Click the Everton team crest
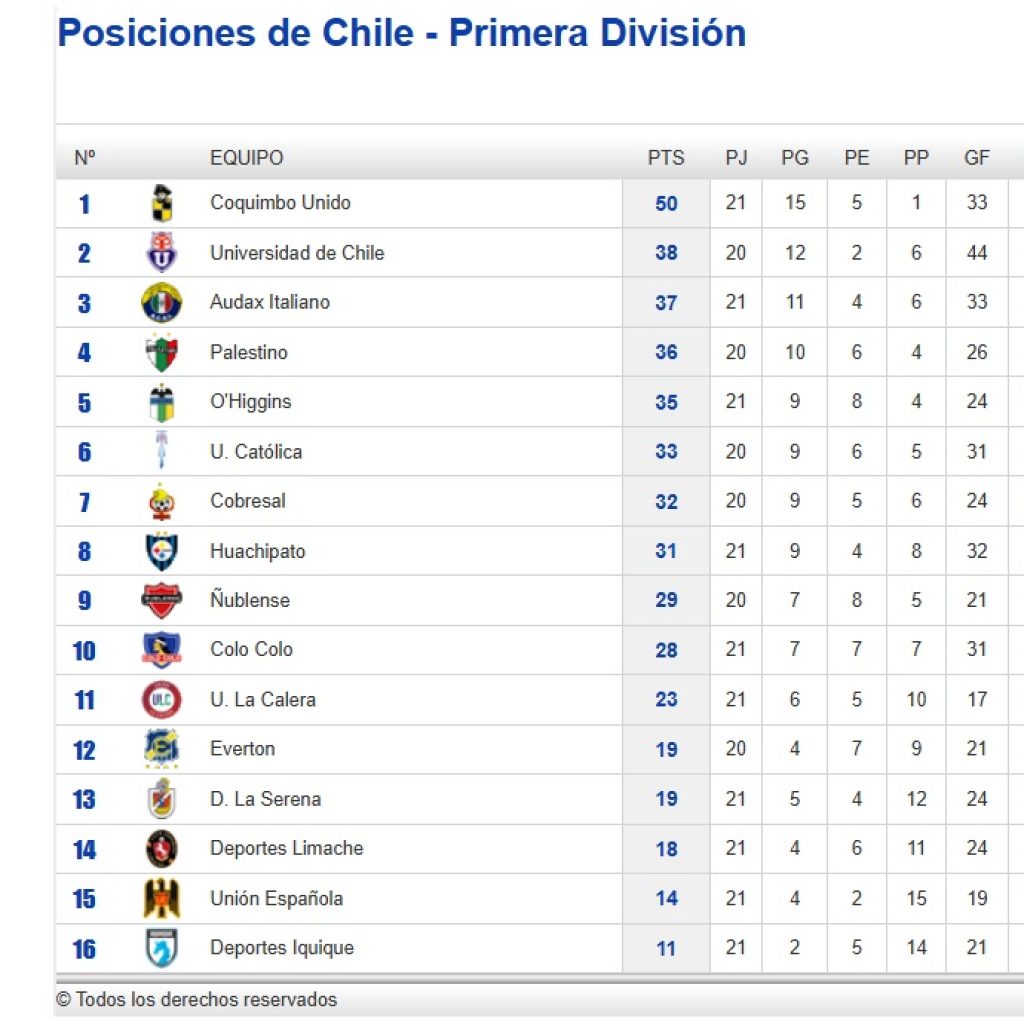This screenshot has width=1024, height=1024. (x=162, y=748)
